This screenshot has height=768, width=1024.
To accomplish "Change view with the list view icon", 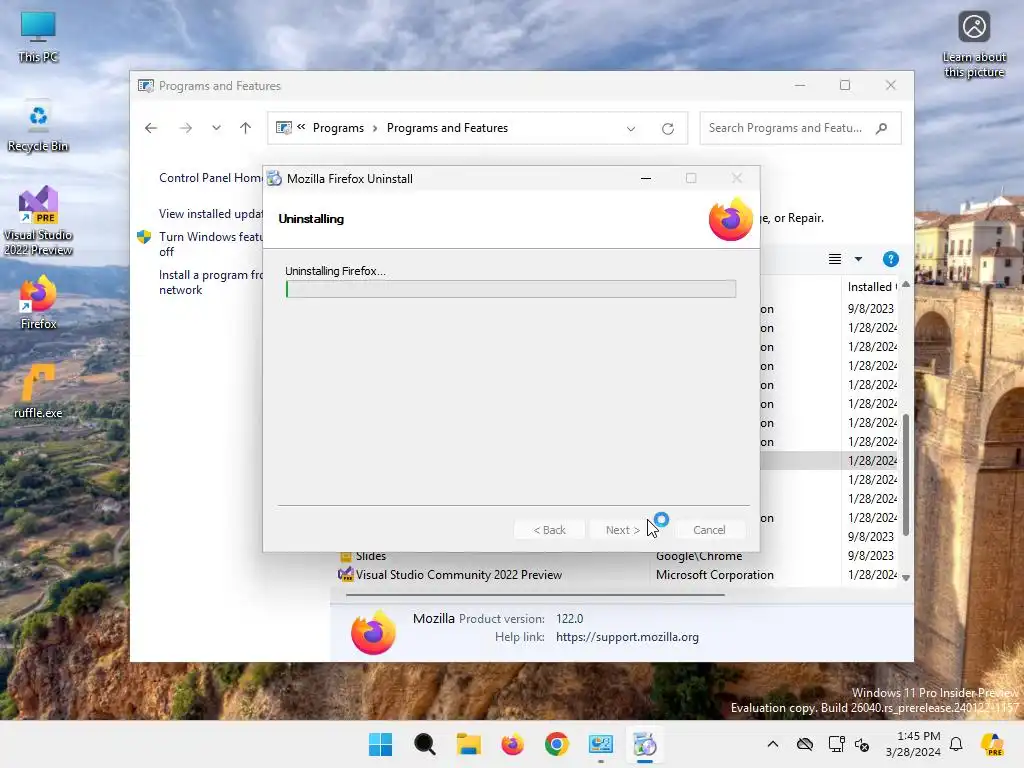I will pyautogui.click(x=835, y=259).
